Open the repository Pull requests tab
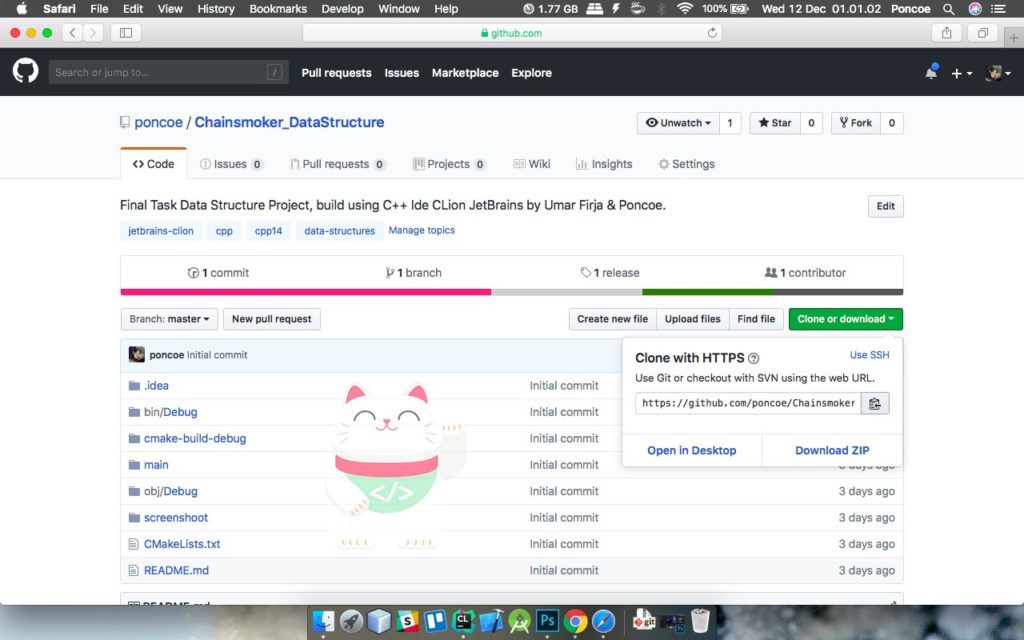1024x640 pixels. pos(338,164)
